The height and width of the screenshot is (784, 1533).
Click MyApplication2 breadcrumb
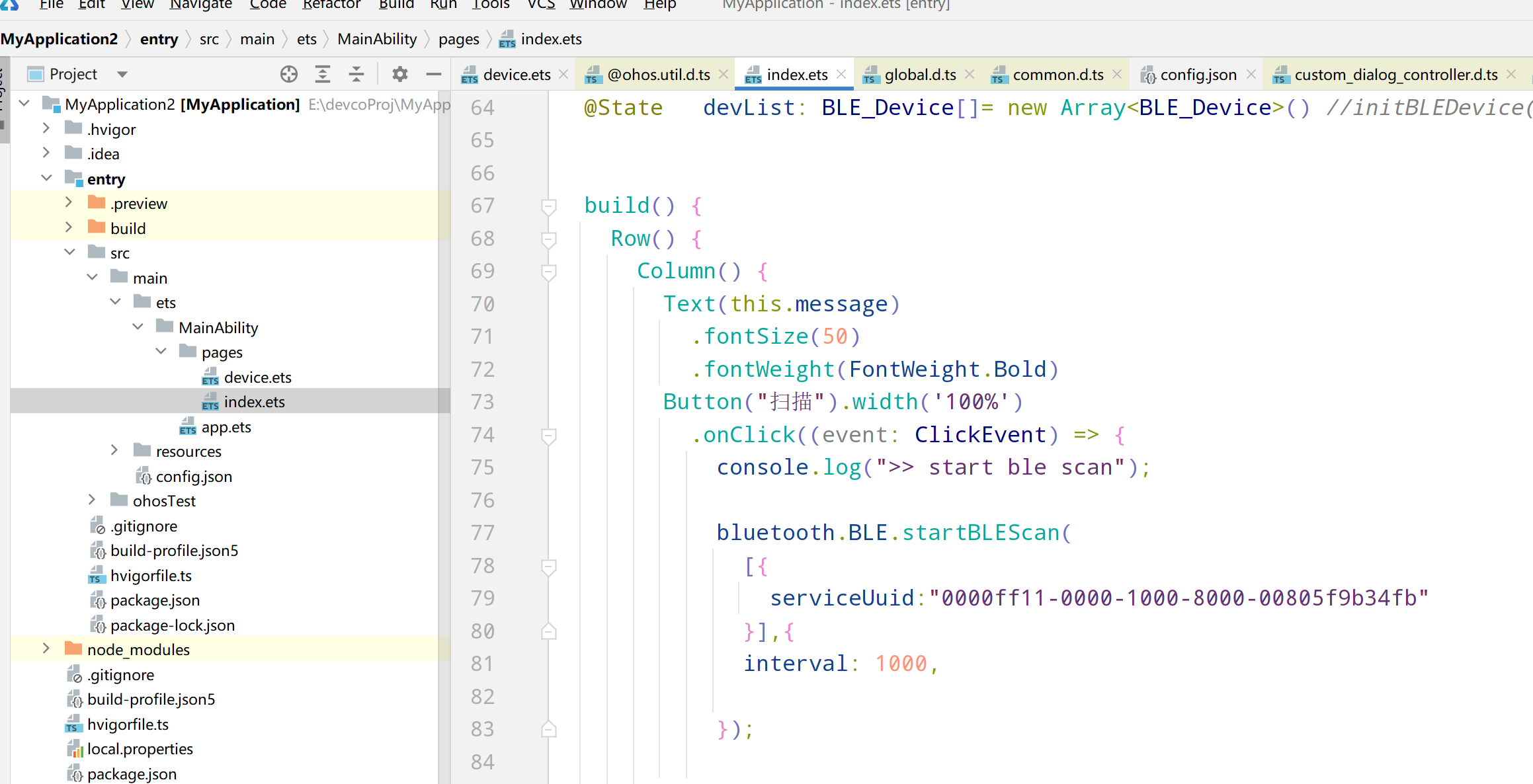(x=59, y=39)
